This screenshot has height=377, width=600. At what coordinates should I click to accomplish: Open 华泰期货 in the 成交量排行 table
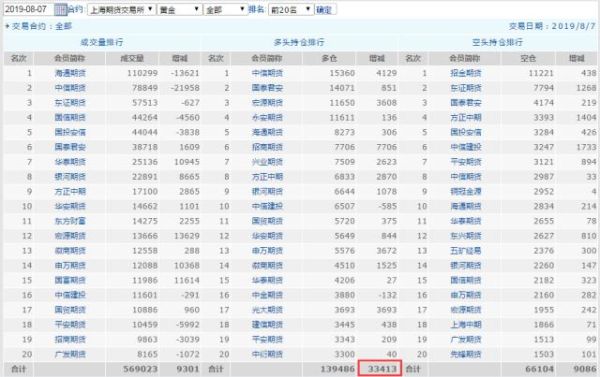[70, 162]
